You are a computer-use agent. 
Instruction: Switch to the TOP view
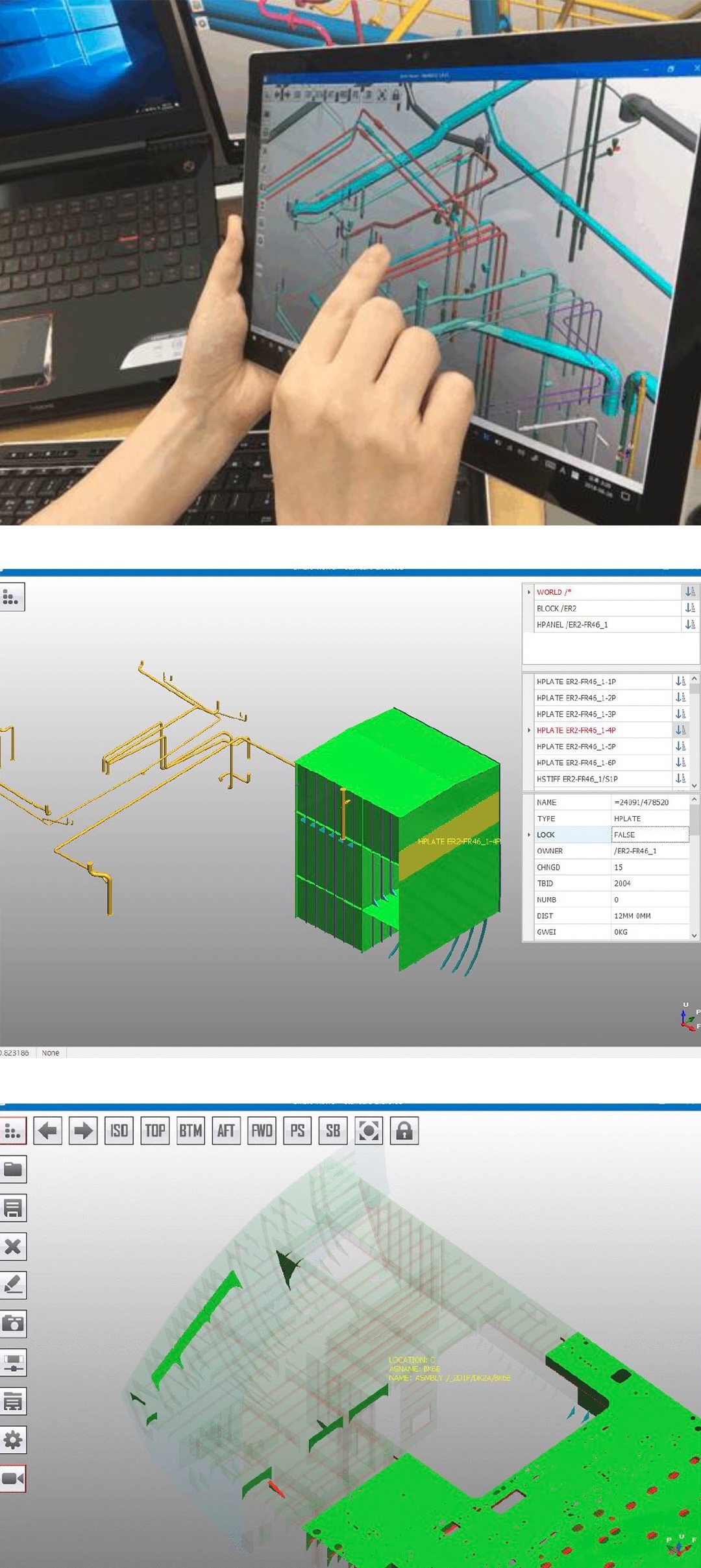pyautogui.click(x=154, y=1131)
